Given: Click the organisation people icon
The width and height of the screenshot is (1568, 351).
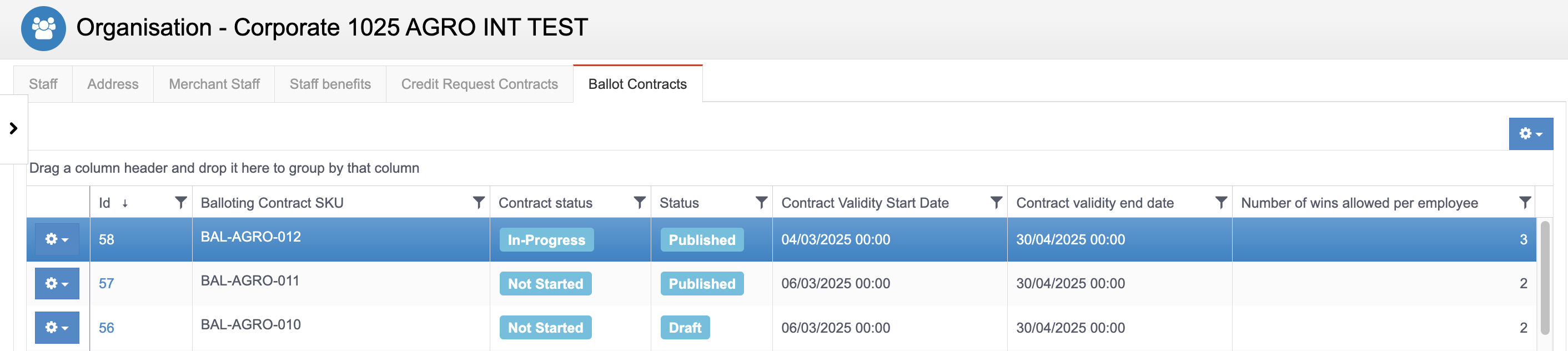Looking at the screenshot, I should click(43, 28).
